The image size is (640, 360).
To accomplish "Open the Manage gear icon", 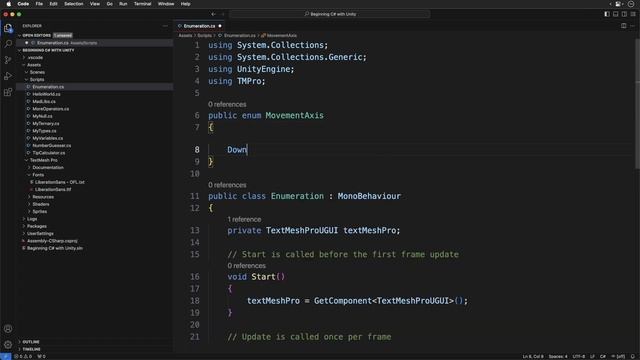I will tap(8, 344).
